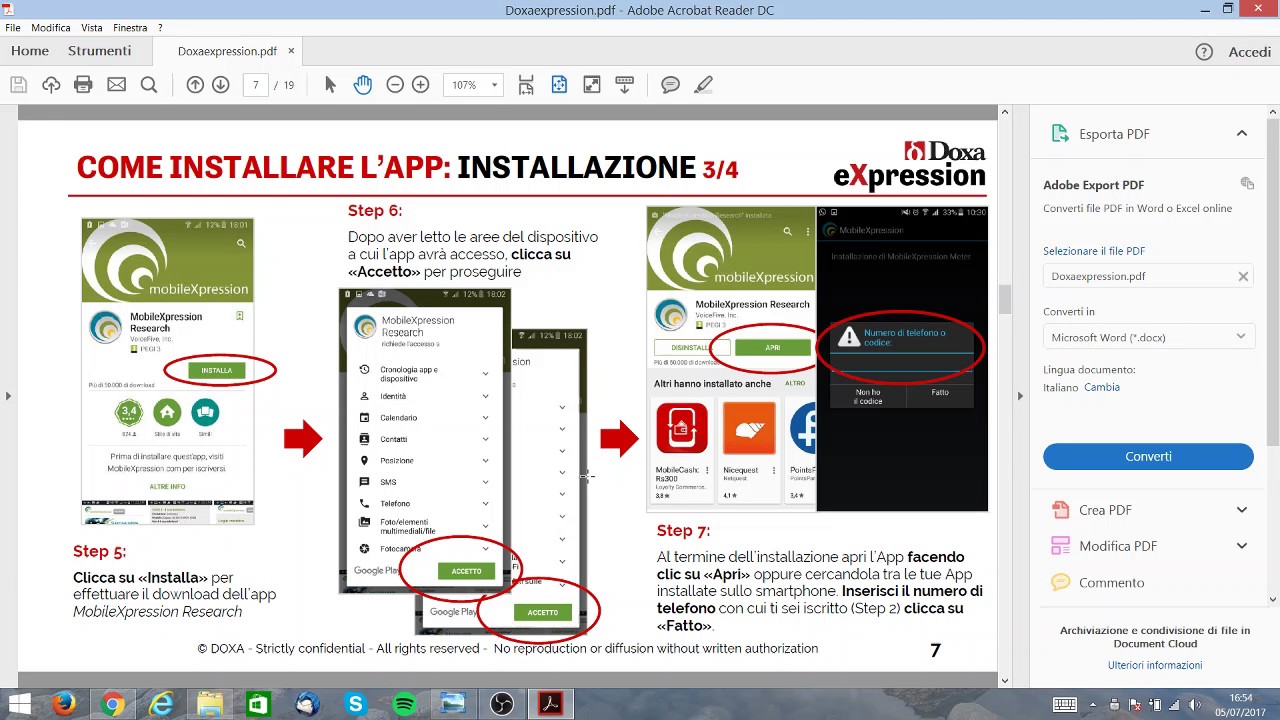Image resolution: width=1280 pixels, height=720 pixels.
Task: Click Selezionare il file PDF link
Action: coord(1094,251)
